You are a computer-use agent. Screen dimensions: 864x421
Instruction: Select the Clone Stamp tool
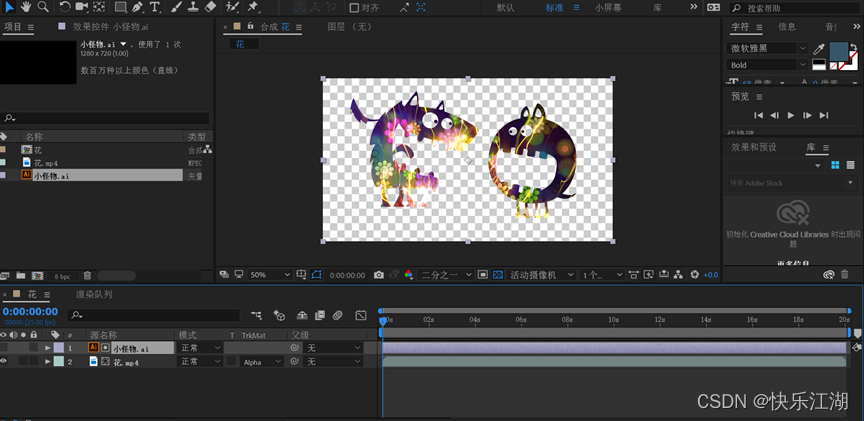[x=193, y=7]
